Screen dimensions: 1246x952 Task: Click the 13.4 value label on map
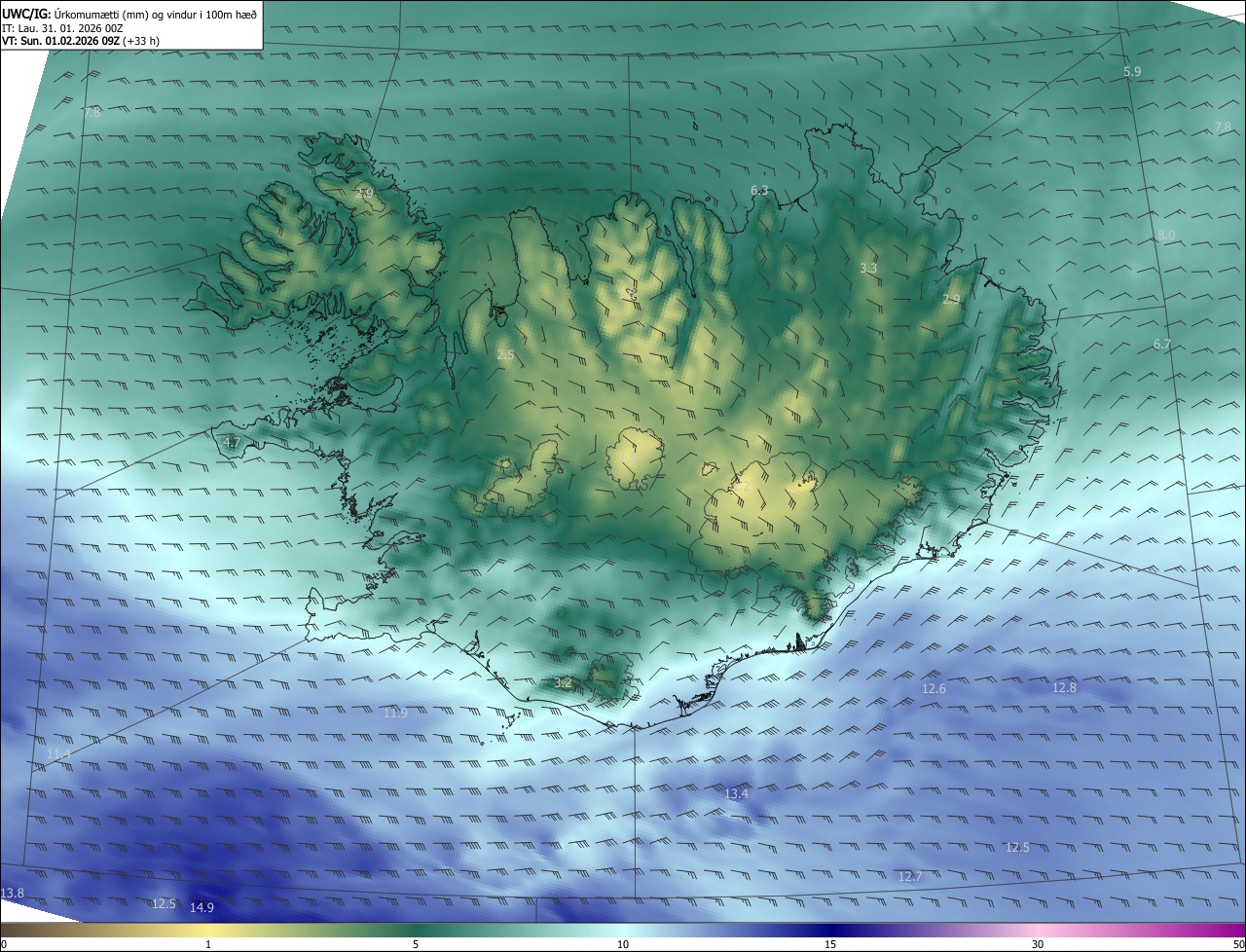tap(736, 794)
